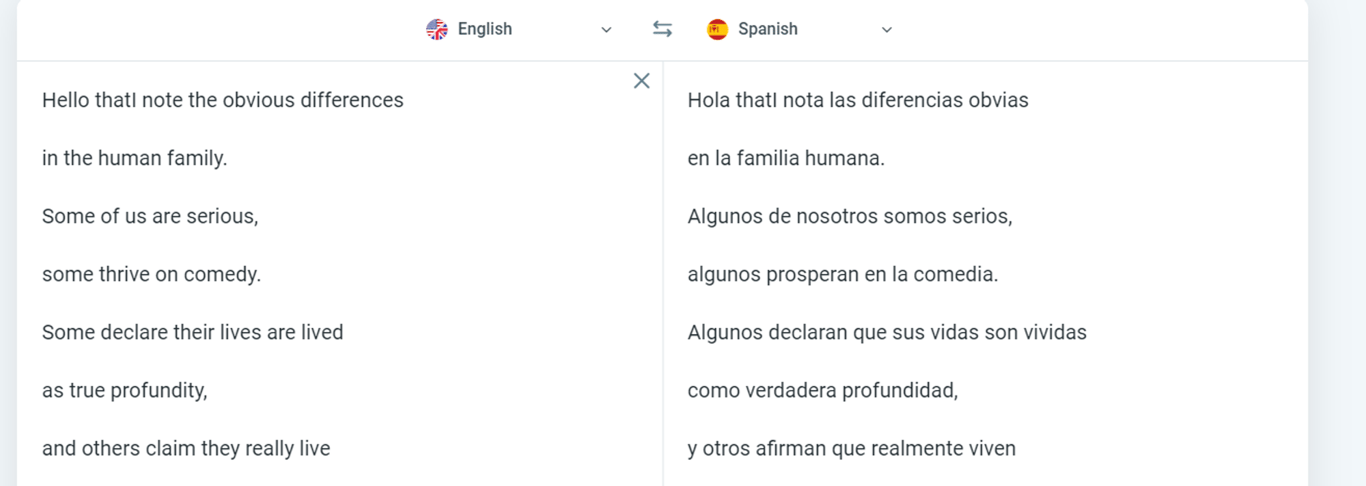Clear the source text with the X icon

[642, 81]
